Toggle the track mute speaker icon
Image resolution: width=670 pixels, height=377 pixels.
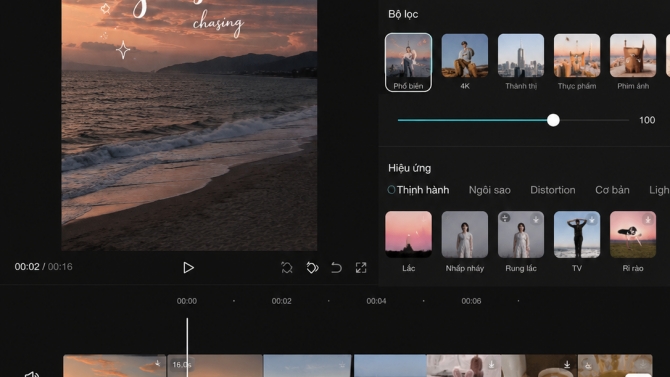[32, 374]
